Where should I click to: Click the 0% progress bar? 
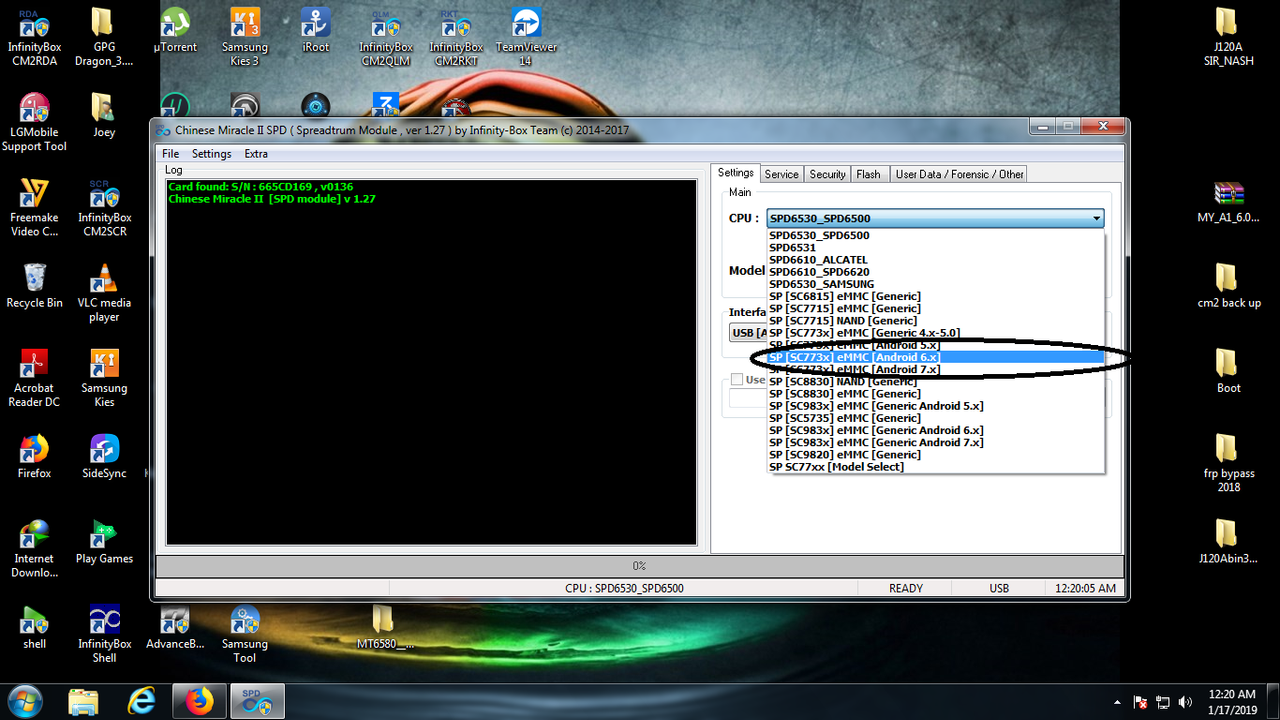point(639,566)
